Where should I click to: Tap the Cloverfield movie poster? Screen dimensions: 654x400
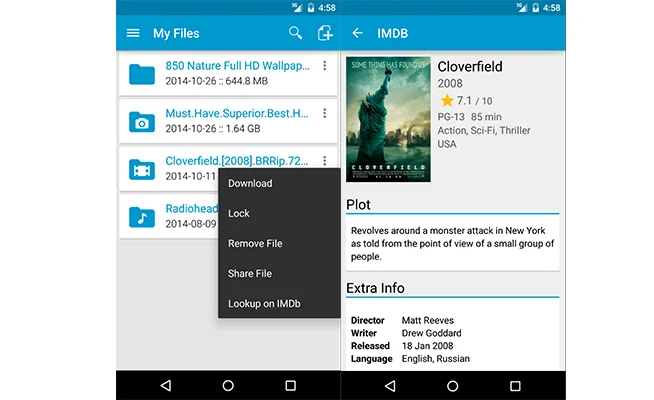tap(388, 119)
